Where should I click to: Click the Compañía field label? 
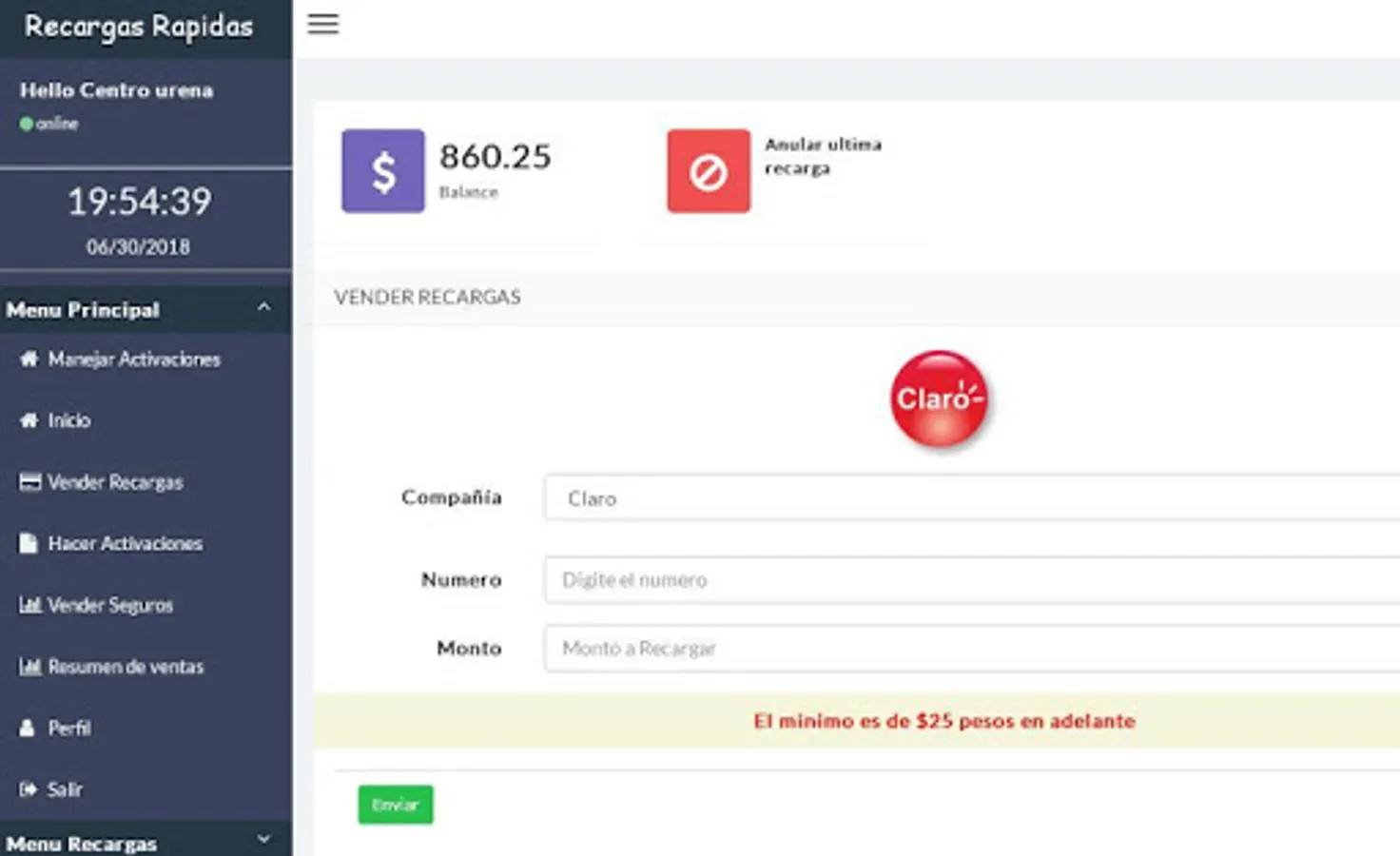coord(452,497)
